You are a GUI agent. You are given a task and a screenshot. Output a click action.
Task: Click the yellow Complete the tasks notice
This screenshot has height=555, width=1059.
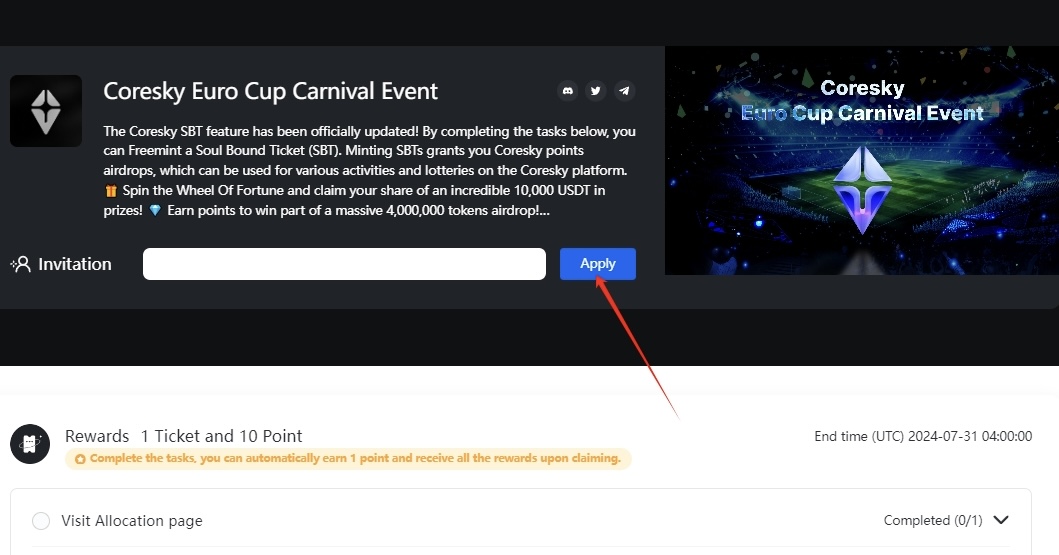point(348,458)
